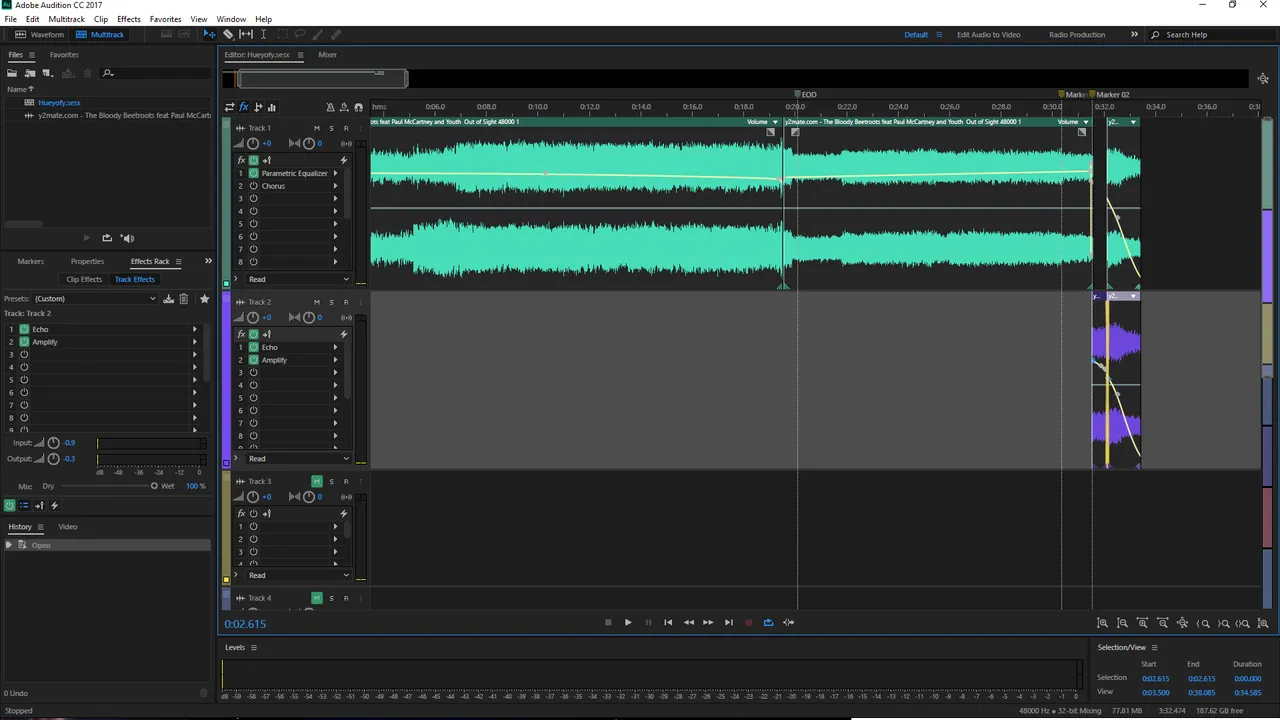Show more workspaces with the chevron button
1280x720 pixels.
coord(1134,34)
